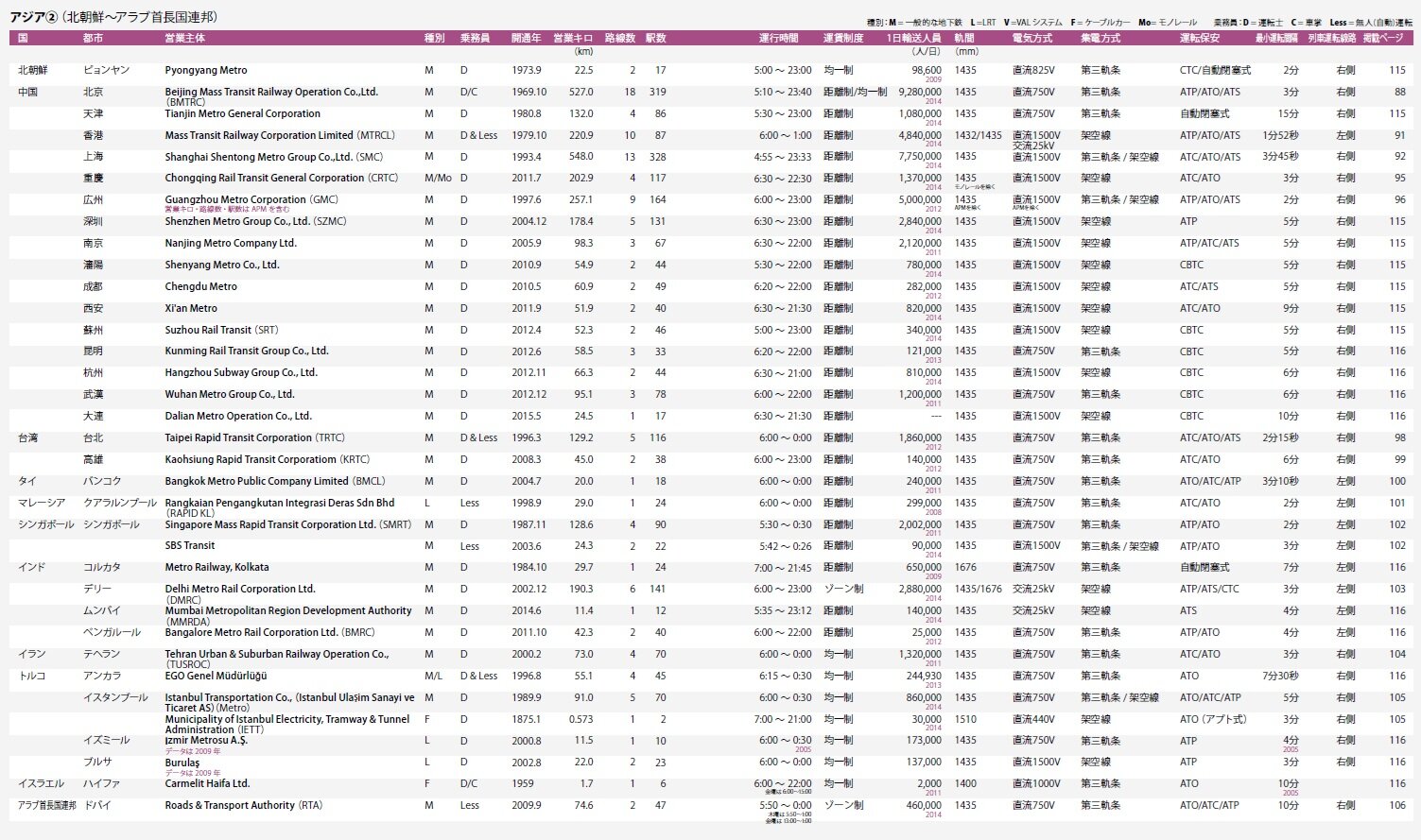The width and height of the screenshot is (1421, 840).
Task: Click the page title starting 'アジア②'
Action: point(113,17)
